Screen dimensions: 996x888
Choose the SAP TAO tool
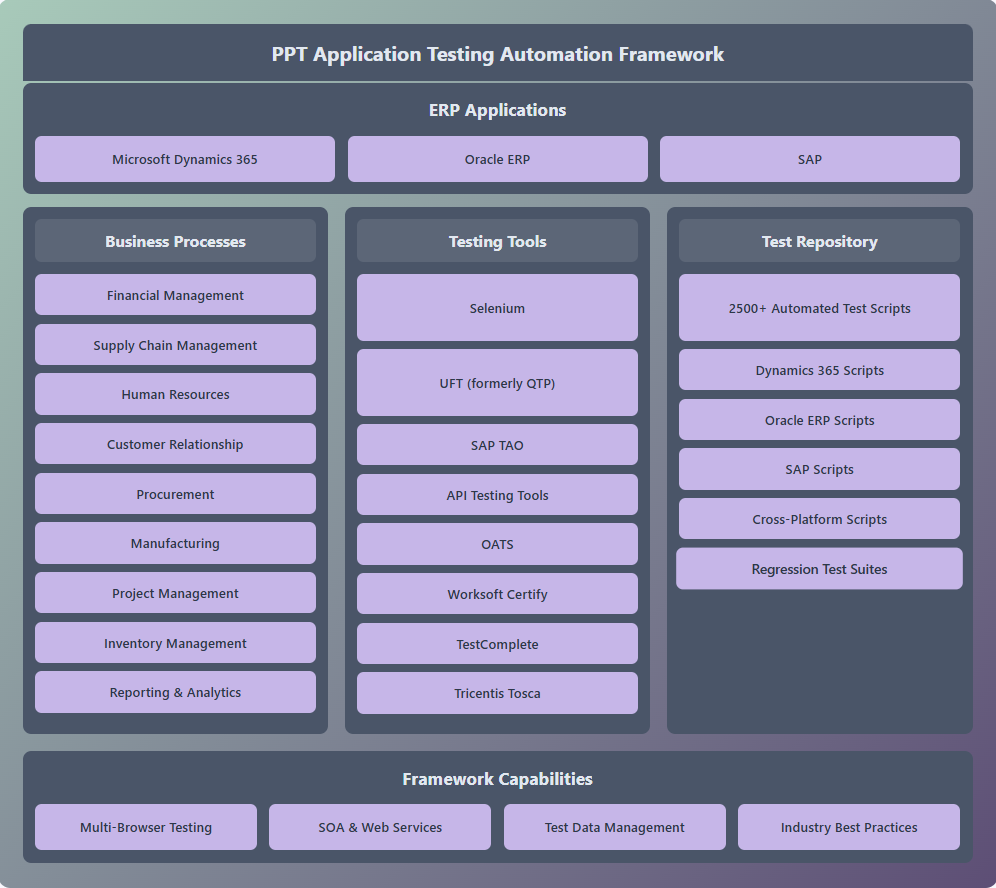(x=497, y=445)
